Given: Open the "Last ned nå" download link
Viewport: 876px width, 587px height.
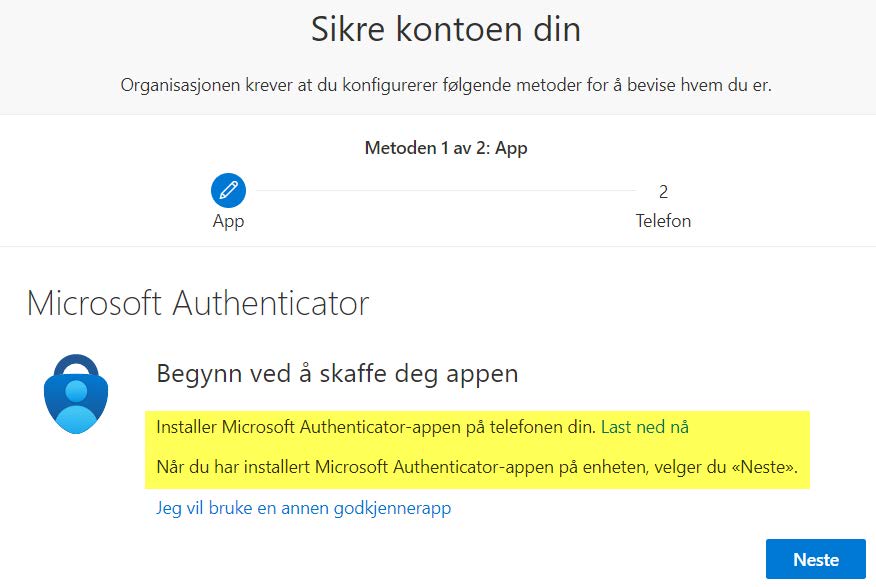Looking at the screenshot, I should tap(644, 427).
